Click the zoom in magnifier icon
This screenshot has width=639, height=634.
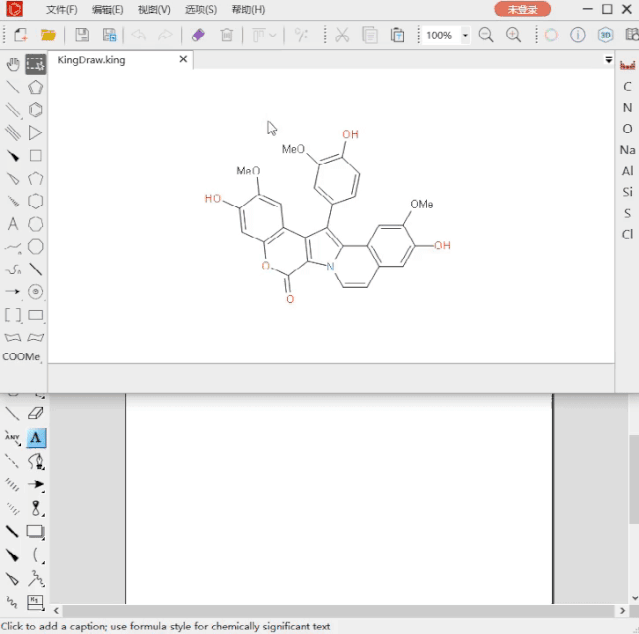click(513, 35)
